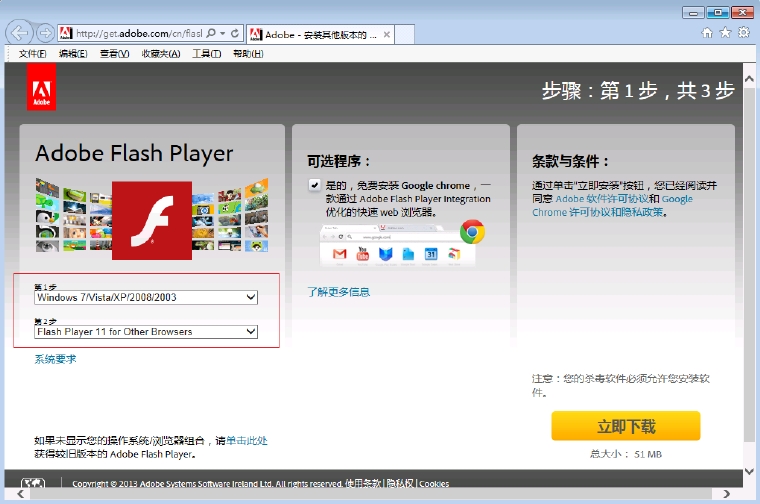Click the 立即下载 download button

point(626,426)
